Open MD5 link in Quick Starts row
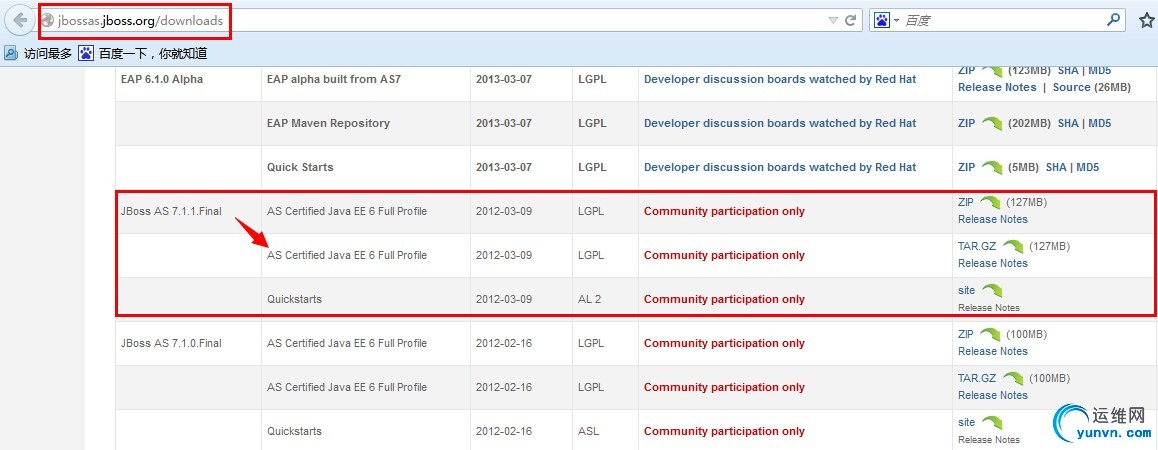 (1088, 167)
